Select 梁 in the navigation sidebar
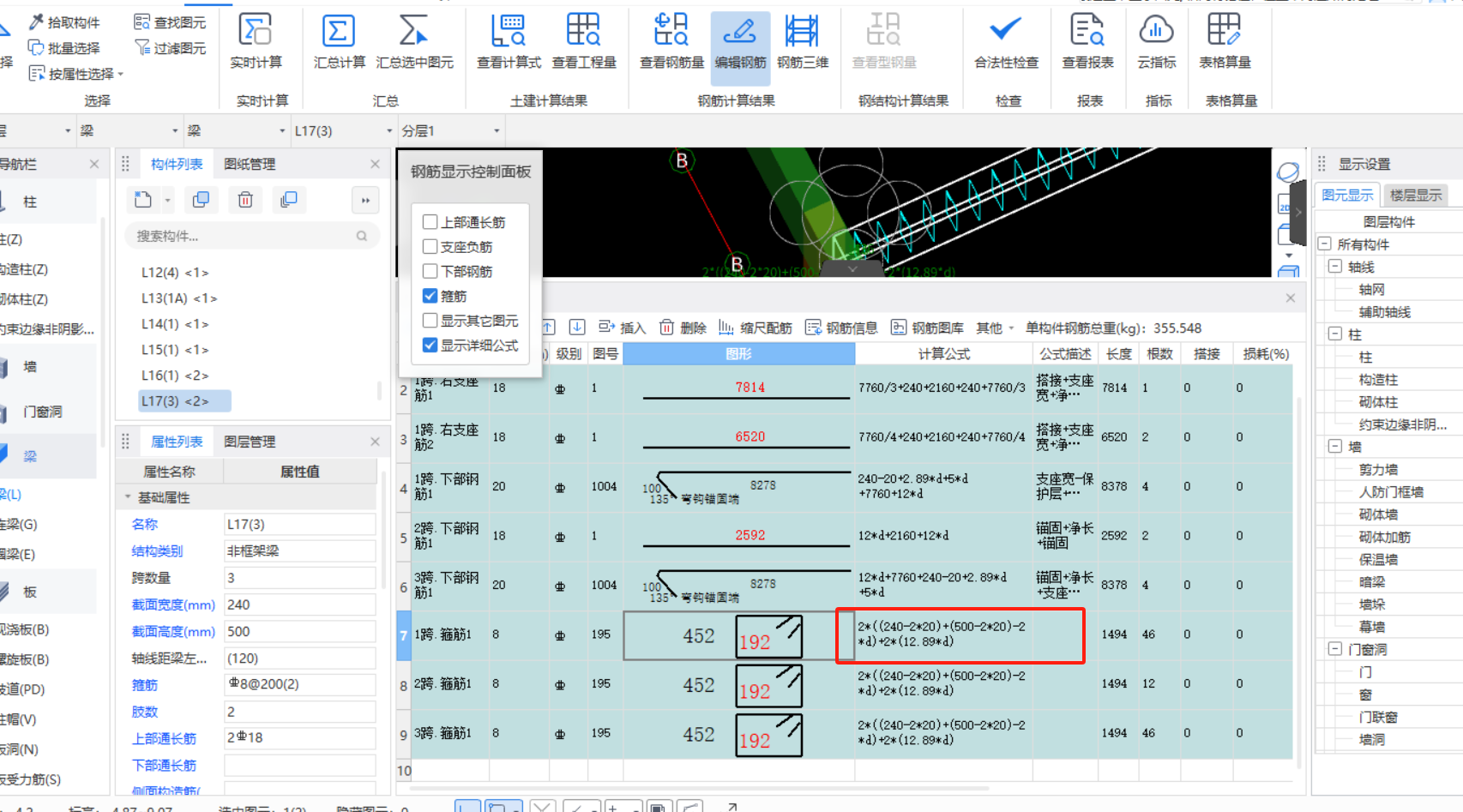The image size is (1463, 812). tap(30, 456)
